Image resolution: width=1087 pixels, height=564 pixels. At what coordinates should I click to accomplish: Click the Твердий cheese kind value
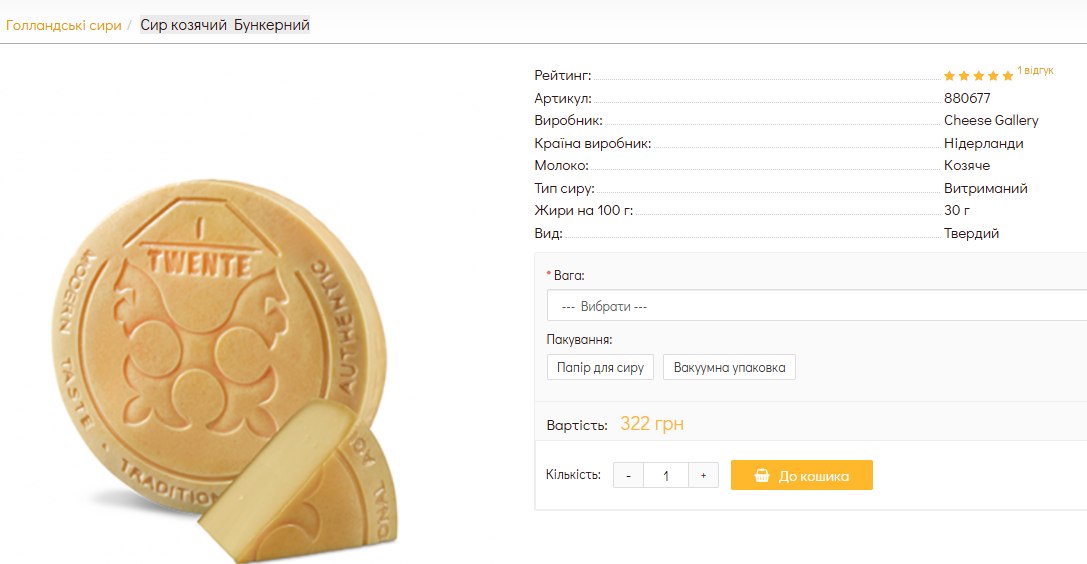(971, 233)
